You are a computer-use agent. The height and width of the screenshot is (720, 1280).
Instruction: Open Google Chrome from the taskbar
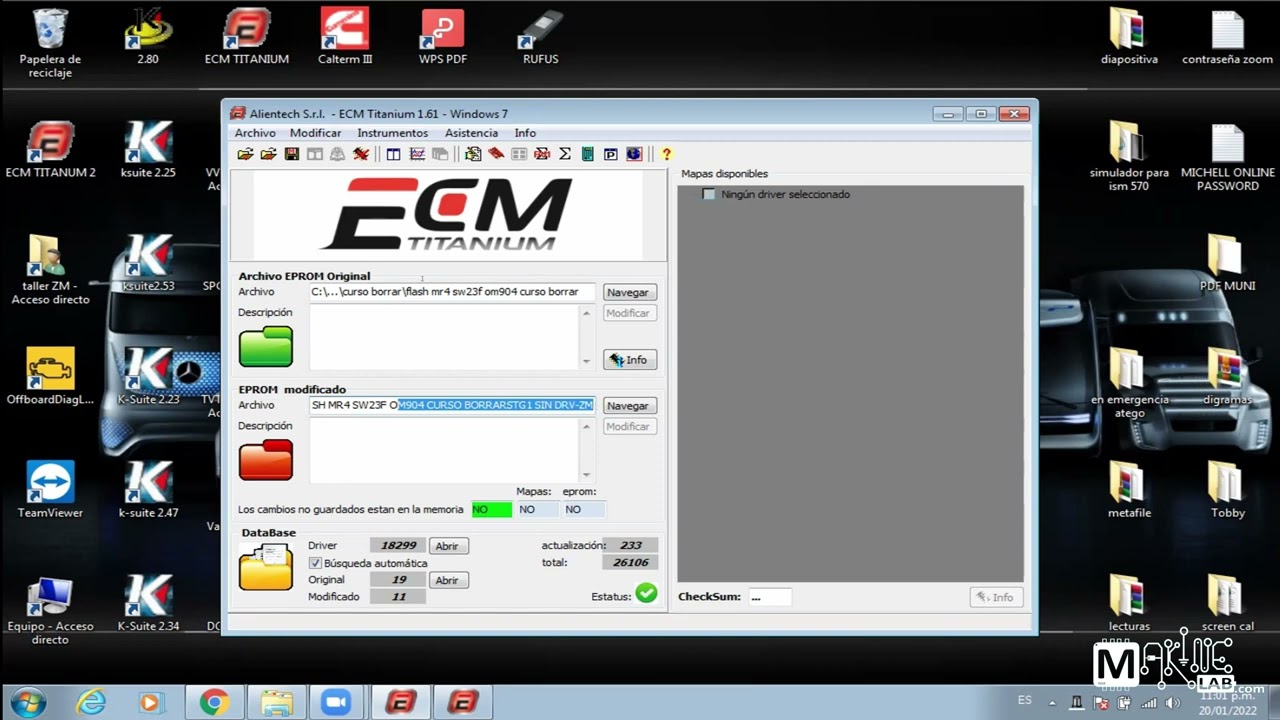(213, 703)
